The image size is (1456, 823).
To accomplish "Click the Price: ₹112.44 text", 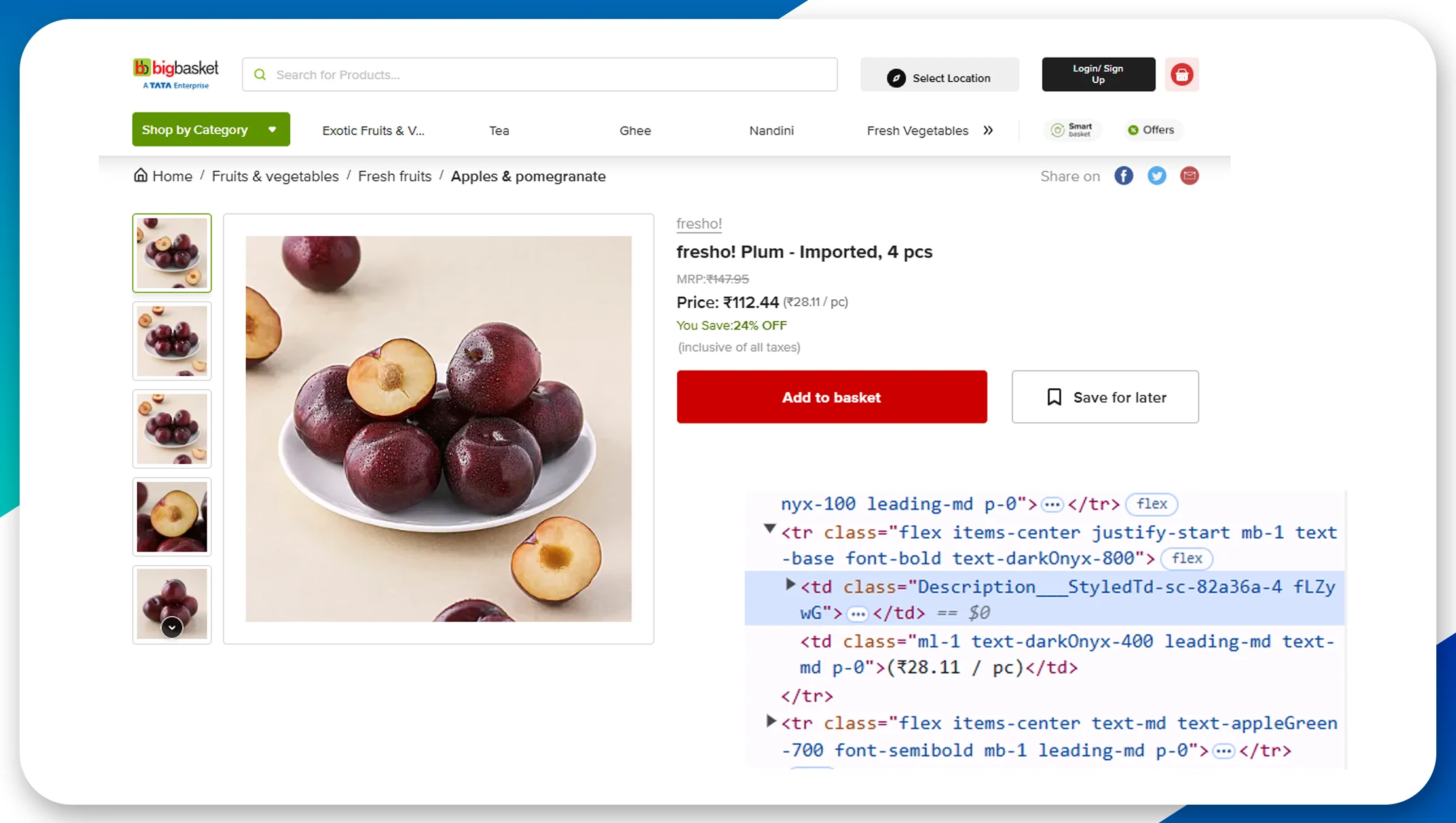I will (727, 302).
